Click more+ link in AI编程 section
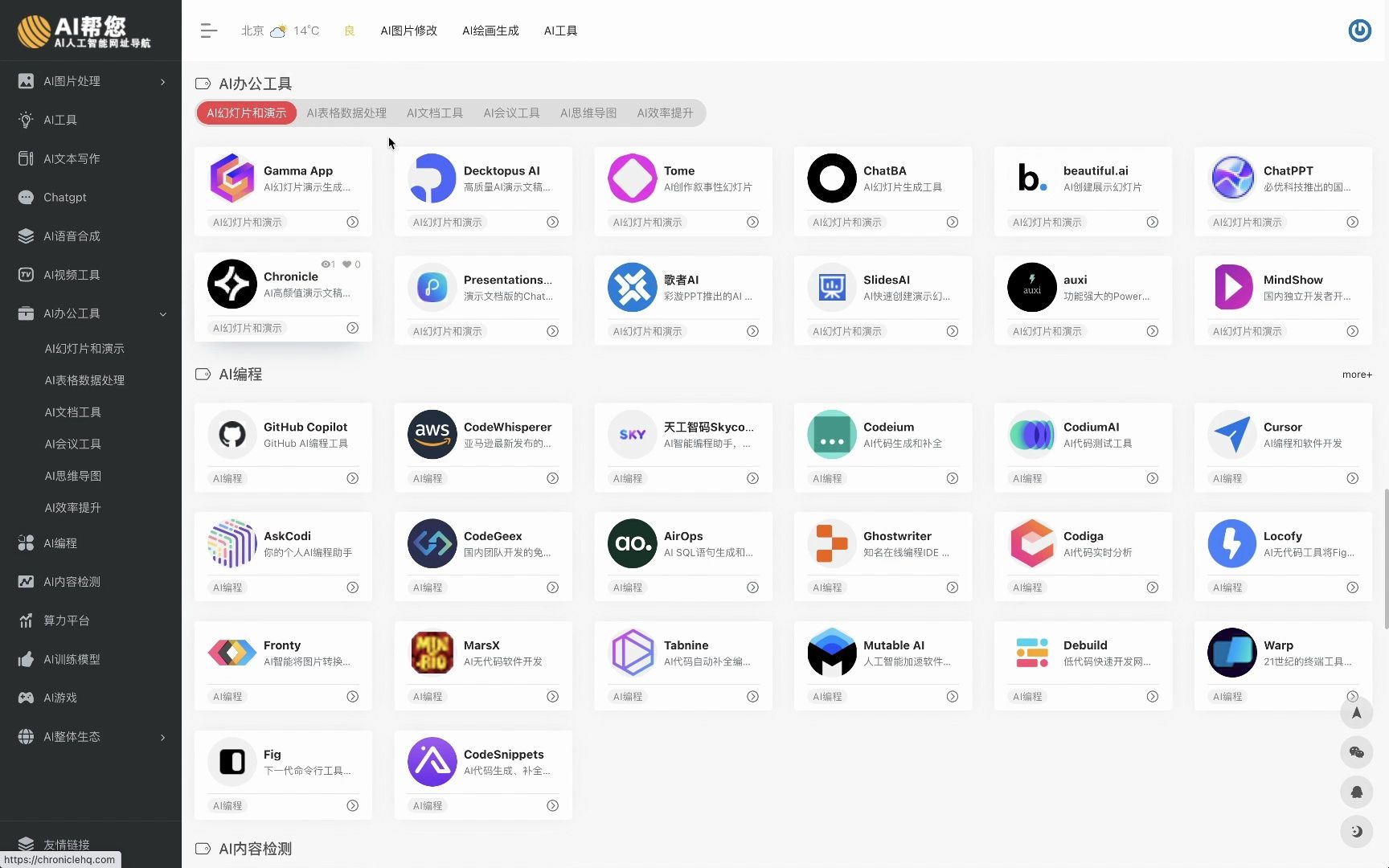Viewport: 1389px width, 868px height. (x=1357, y=375)
